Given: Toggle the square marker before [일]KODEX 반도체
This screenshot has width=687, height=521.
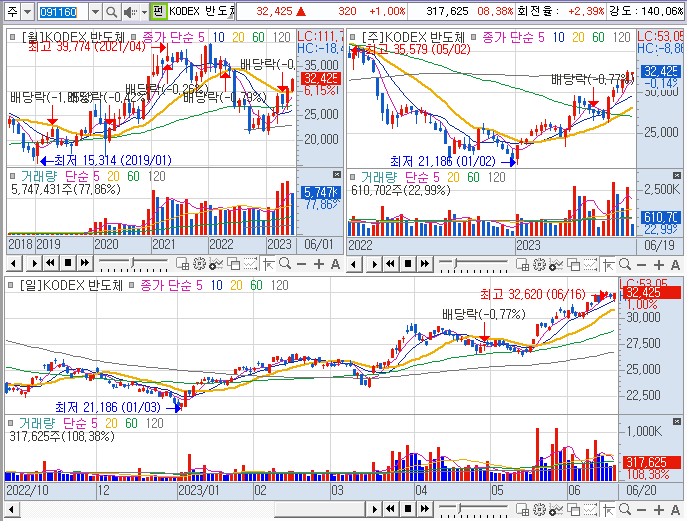Looking at the screenshot, I should tap(11, 285).
